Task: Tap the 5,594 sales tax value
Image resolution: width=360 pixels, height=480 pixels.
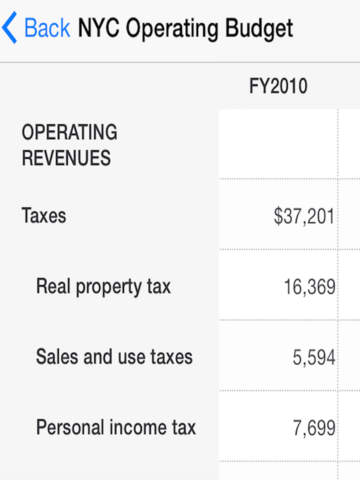Action: tap(314, 358)
